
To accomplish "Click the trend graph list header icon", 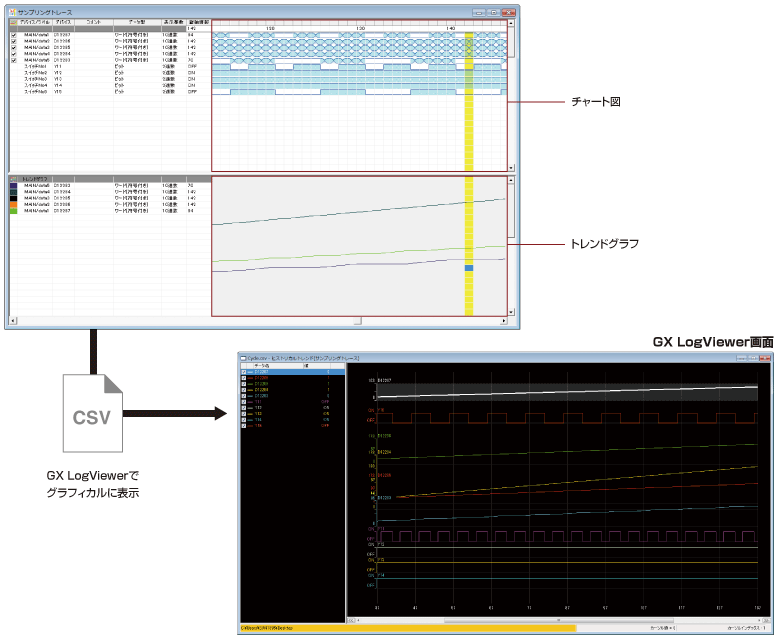I will pos(13,179).
